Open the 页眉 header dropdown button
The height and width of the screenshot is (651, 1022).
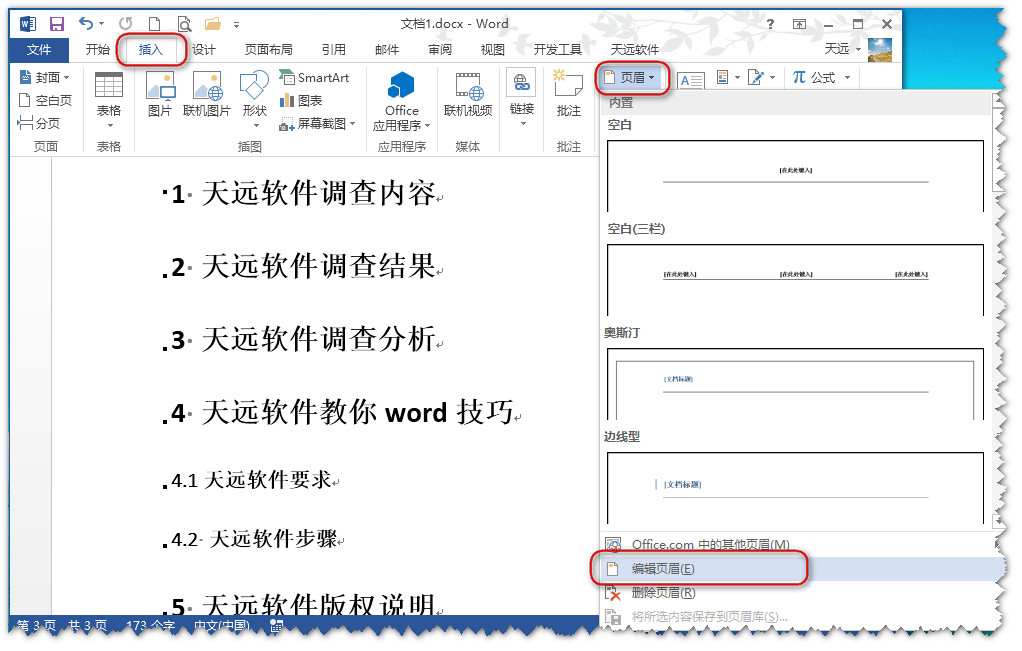pyautogui.click(x=633, y=77)
